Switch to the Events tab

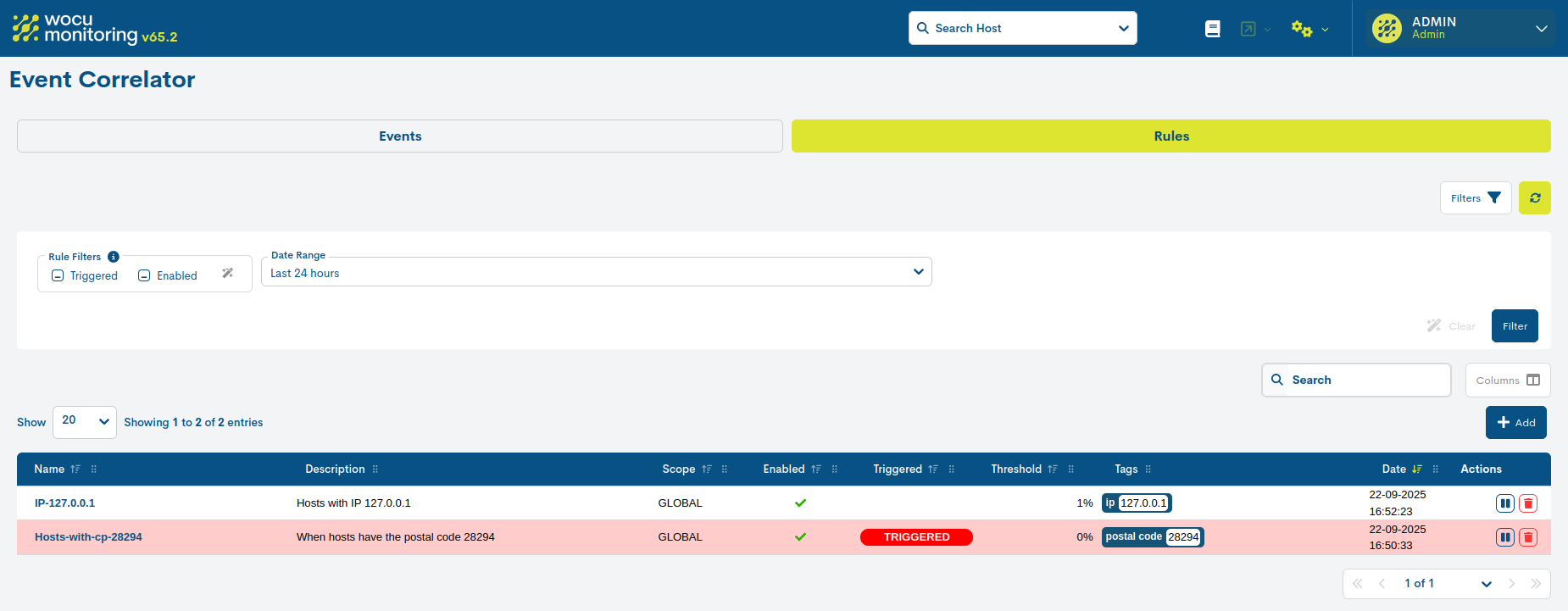pos(399,136)
